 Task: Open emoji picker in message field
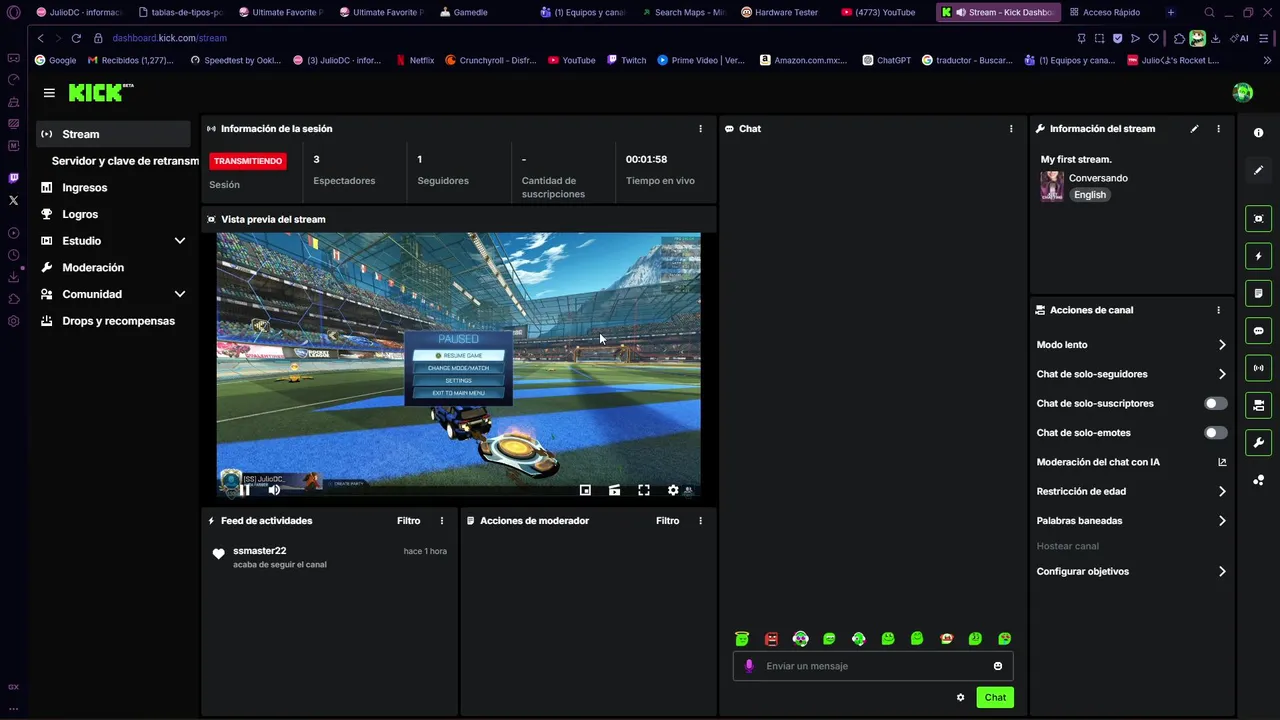(x=998, y=666)
